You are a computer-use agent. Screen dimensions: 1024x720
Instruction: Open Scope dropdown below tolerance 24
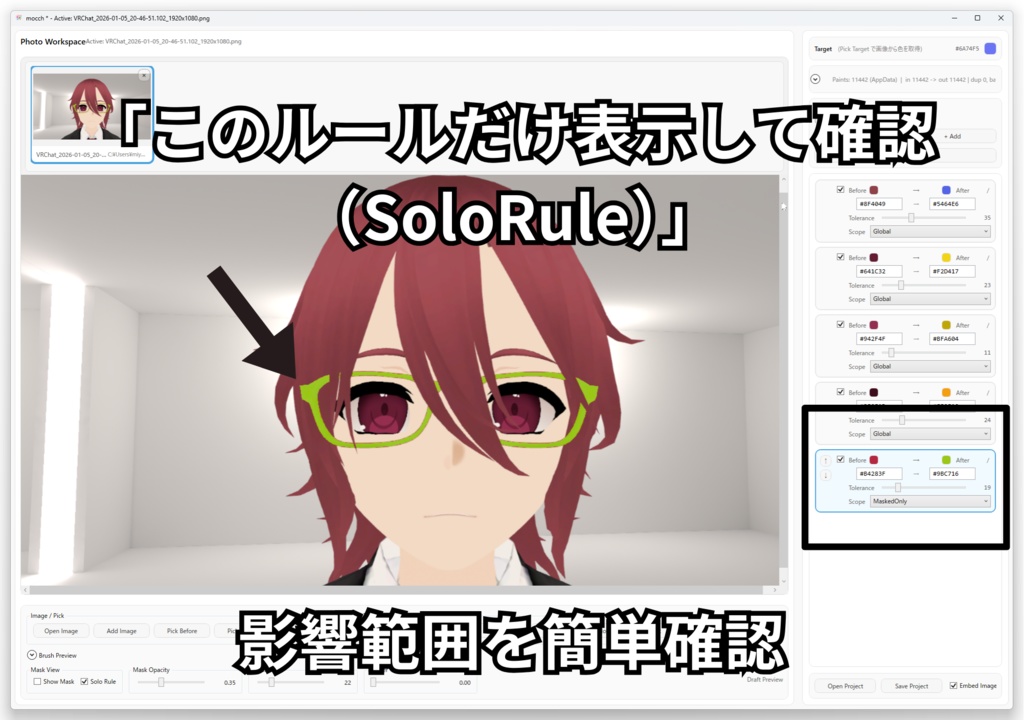930,433
